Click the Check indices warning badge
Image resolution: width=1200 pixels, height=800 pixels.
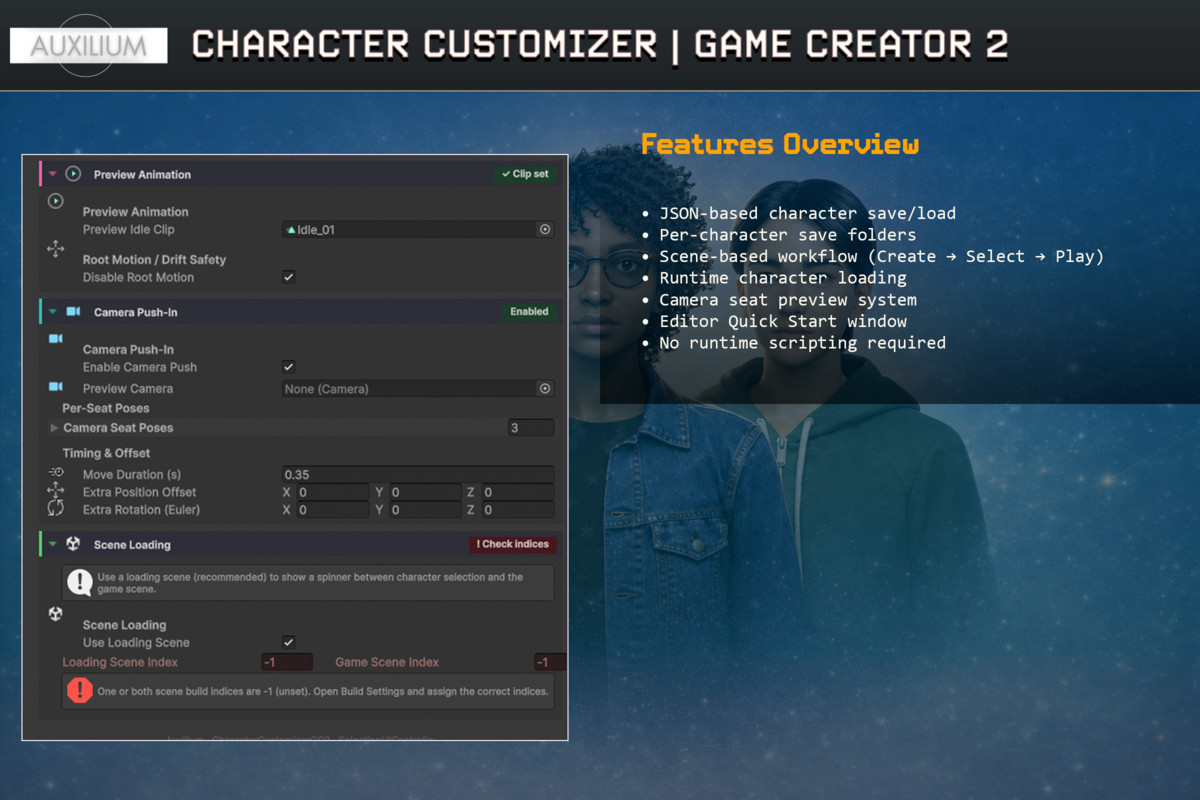coord(513,544)
